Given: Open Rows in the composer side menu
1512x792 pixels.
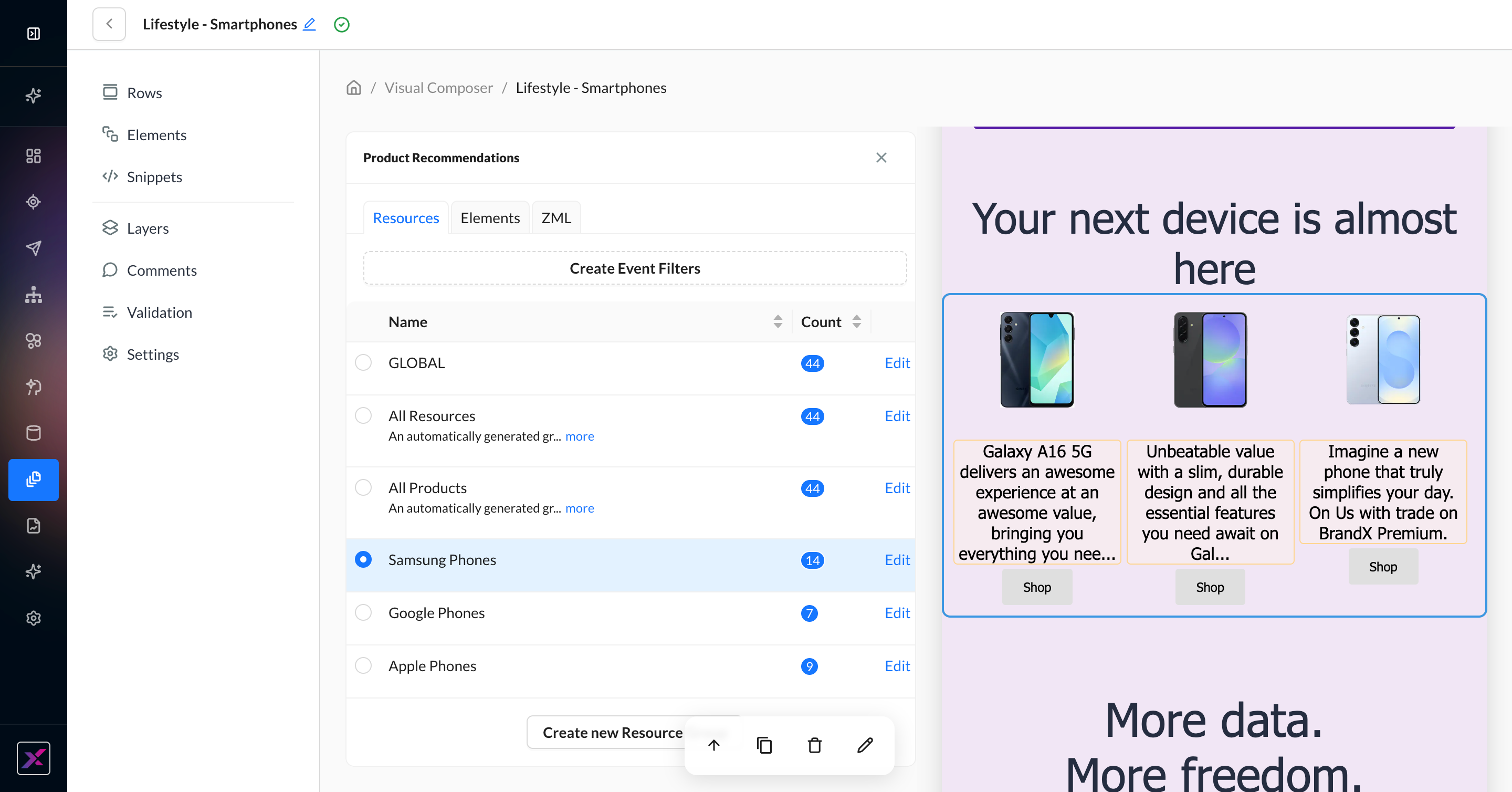Looking at the screenshot, I should (x=132, y=93).
